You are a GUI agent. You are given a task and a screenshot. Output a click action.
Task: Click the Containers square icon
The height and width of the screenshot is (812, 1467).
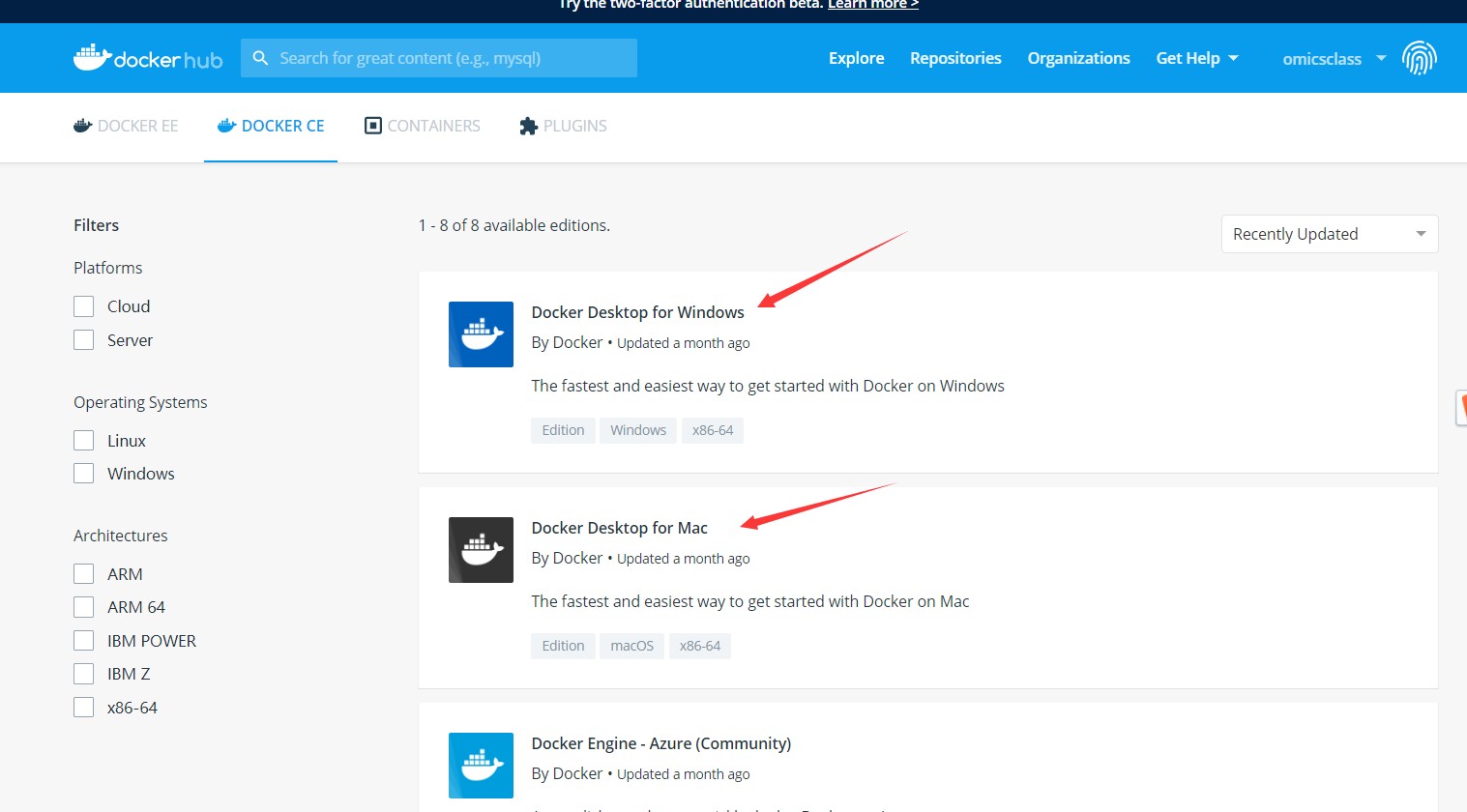(372, 126)
